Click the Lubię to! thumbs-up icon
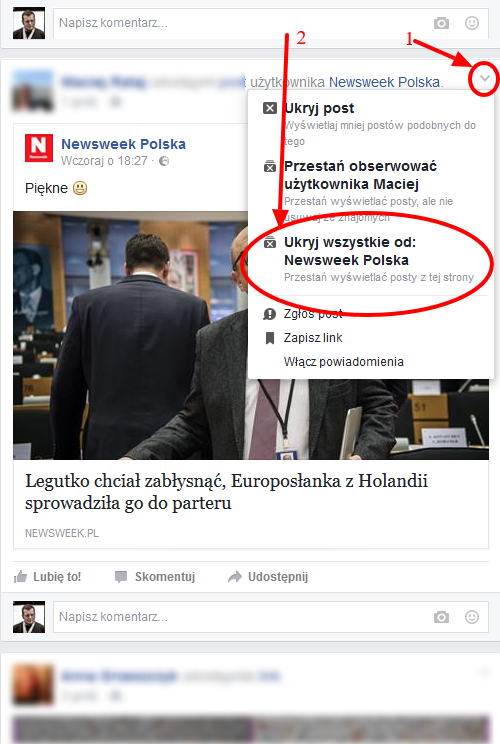This screenshot has height=744, width=500. tap(20, 577)
